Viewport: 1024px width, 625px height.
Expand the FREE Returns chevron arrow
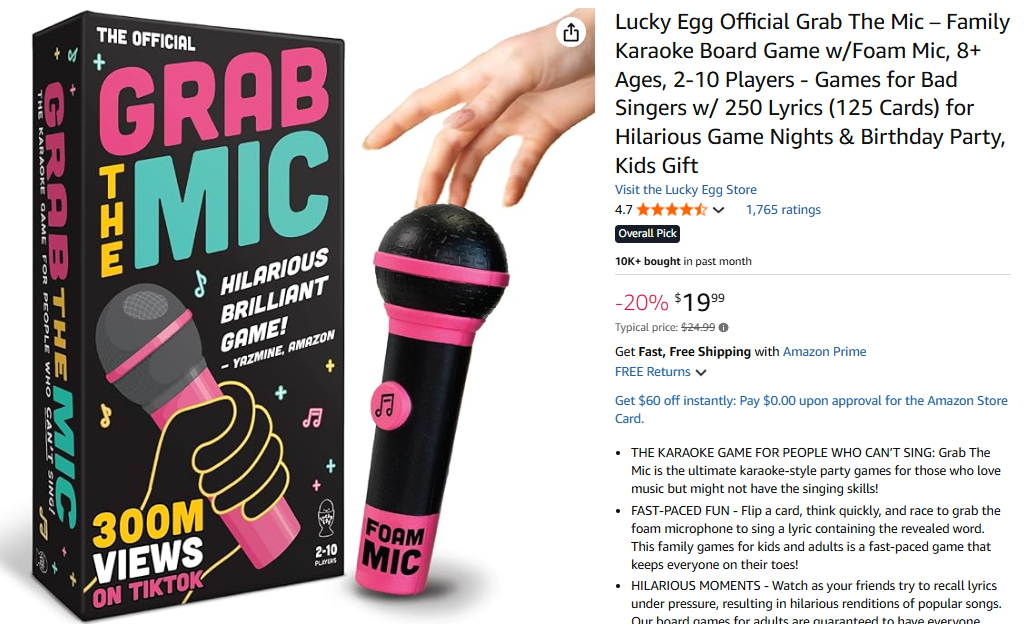pyautogui.click(x=701, y=373)
